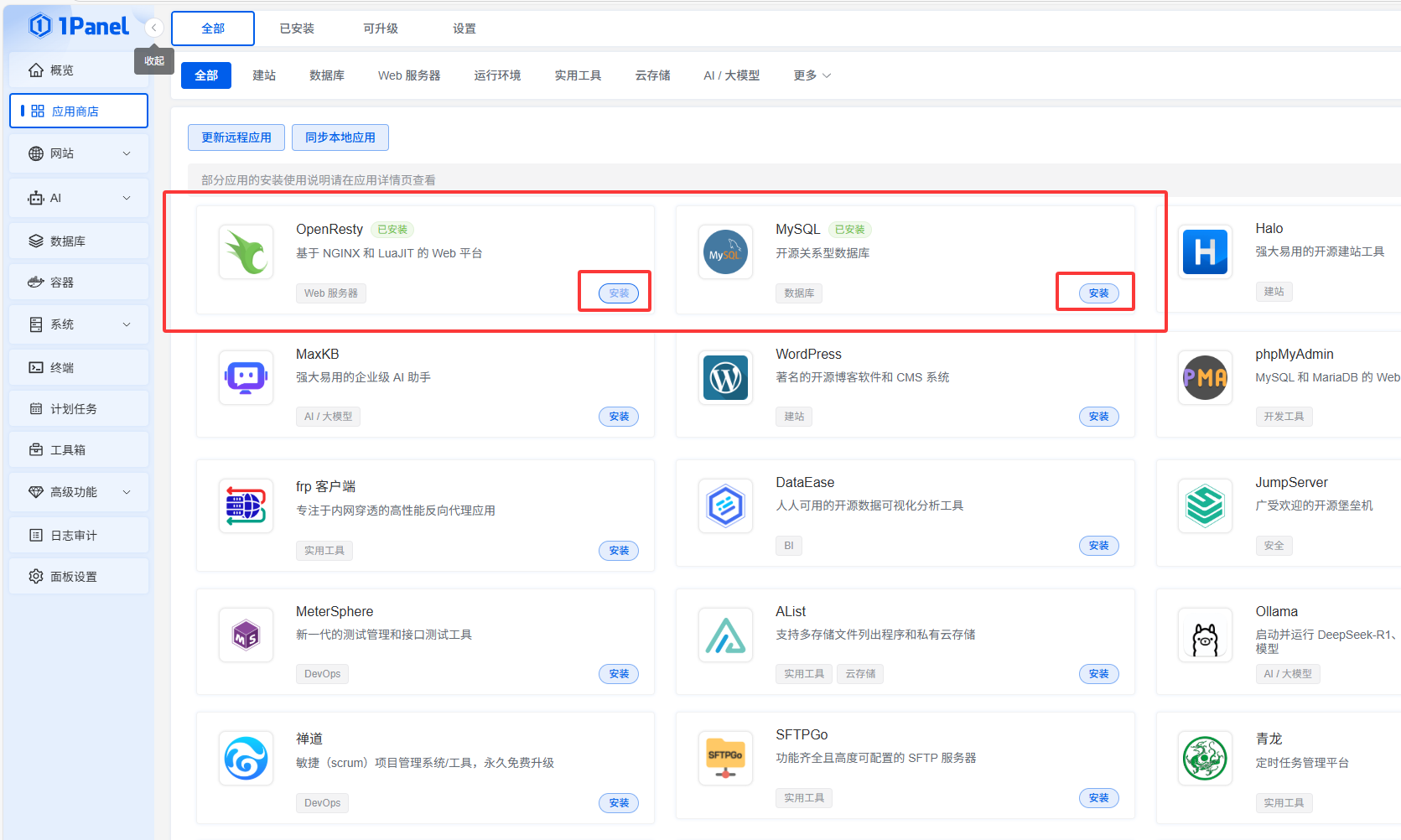1401x840 pixels.
Task: Click the DevOps tag under MeterSphere
Action: pyautogui.click(x=322, y=674)
